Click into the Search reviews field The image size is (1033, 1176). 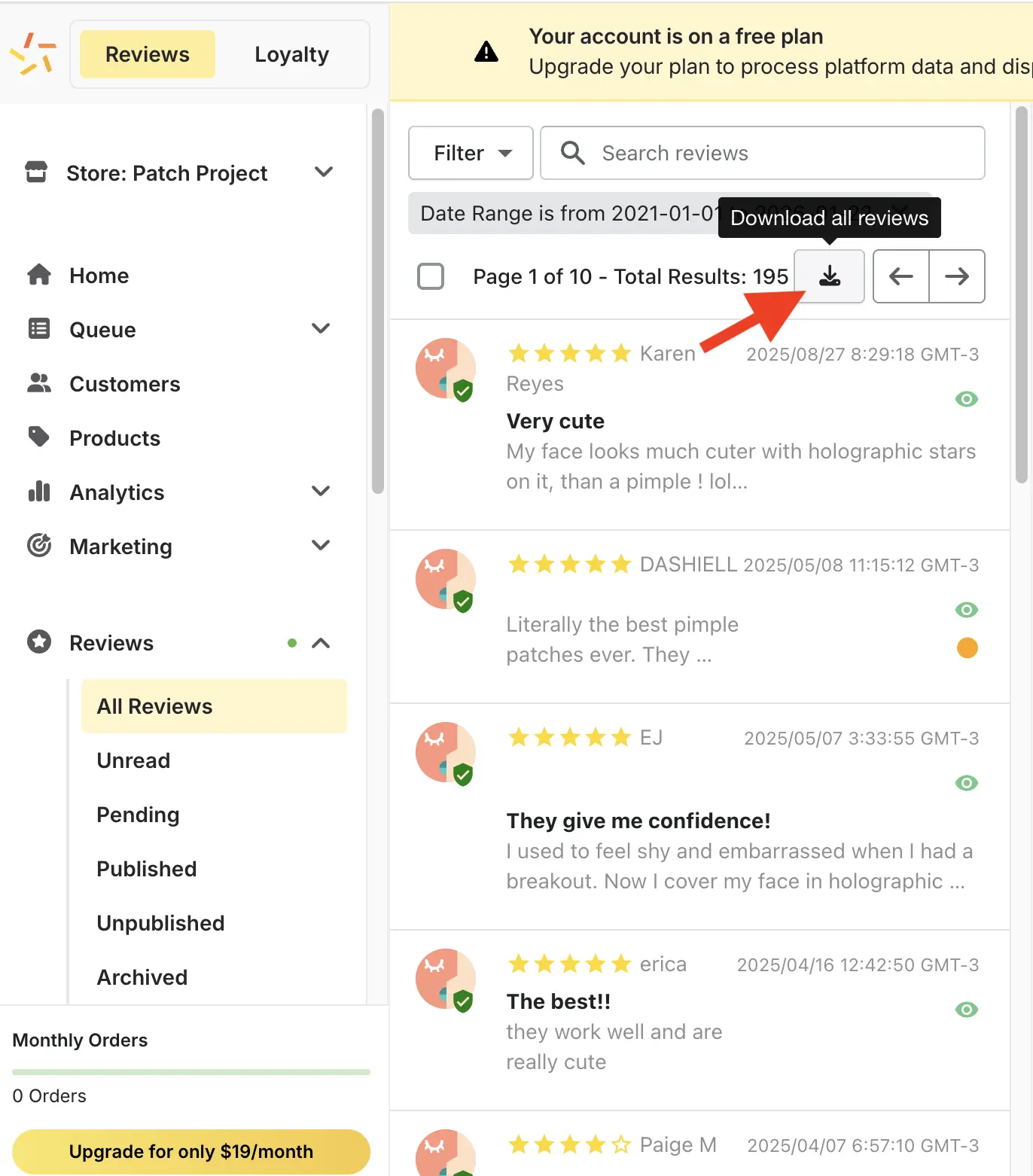pos(763,153)
